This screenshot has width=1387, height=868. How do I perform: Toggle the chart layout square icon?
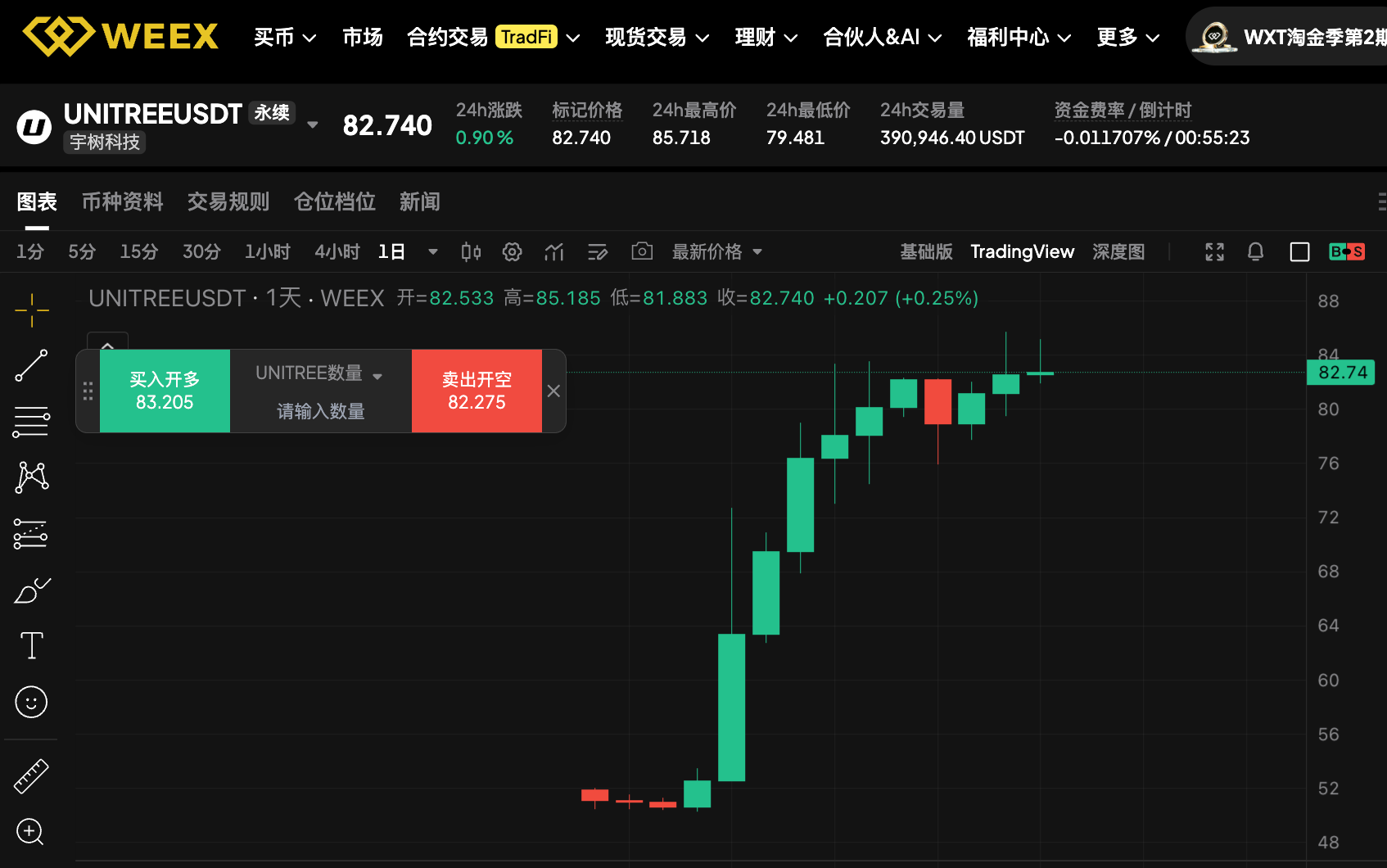(1299, 251)
